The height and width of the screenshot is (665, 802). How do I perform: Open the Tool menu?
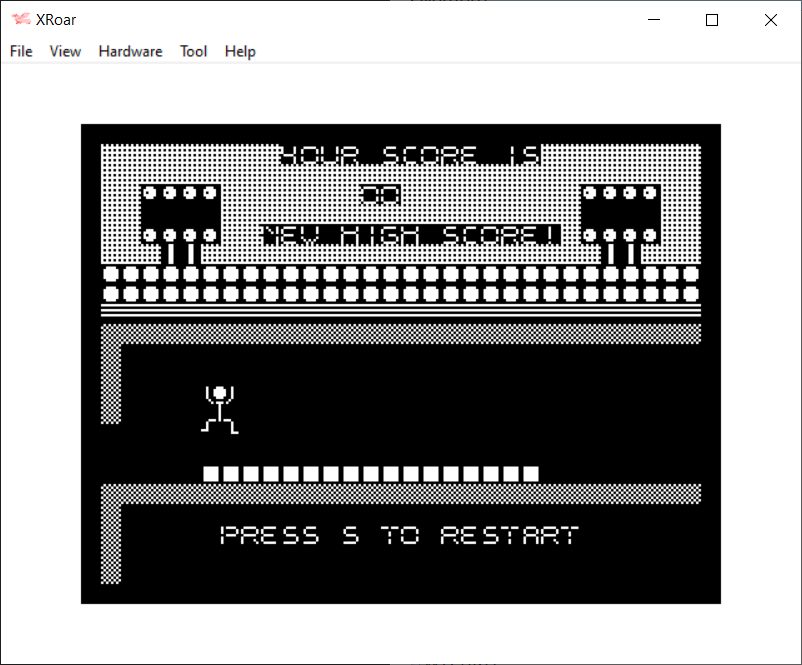click(193, 51)
